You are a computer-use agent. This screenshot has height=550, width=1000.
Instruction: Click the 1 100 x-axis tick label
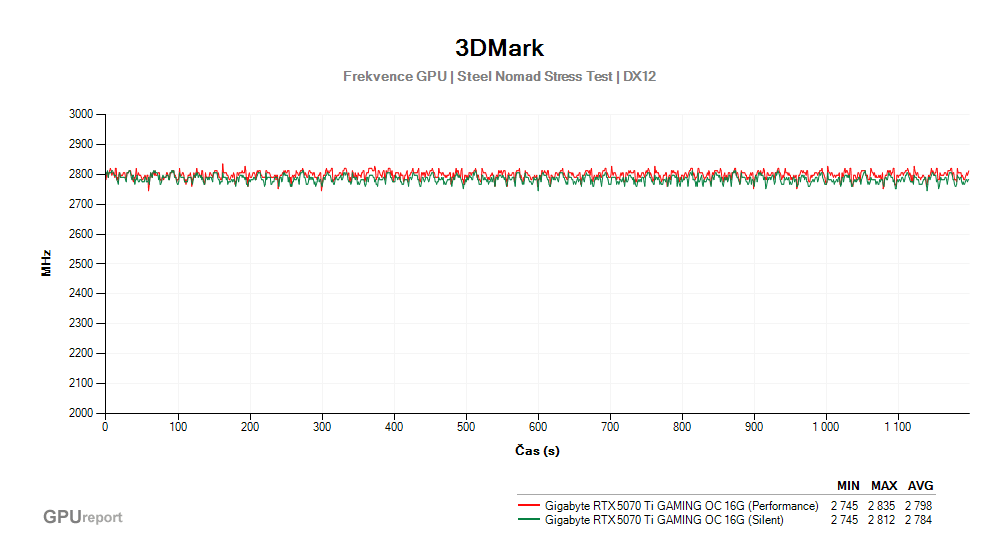[898, 427]
